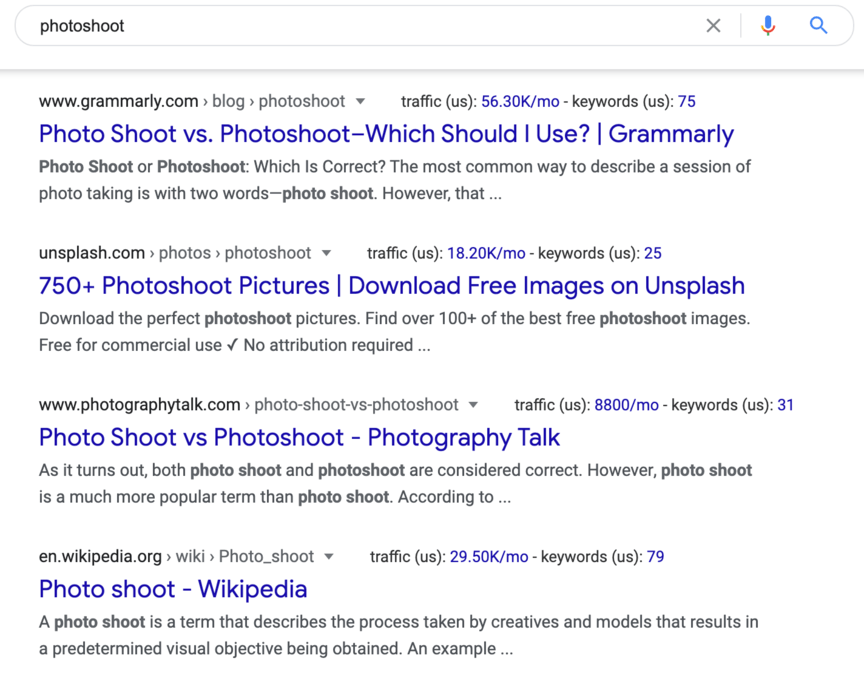Image resolution: width=864 pixels, height=675 pixels.
Task: Click the snippet starting 'Photo Shoot or Photoshoot: Which Is Correct?'
Action: pos(395,180)
